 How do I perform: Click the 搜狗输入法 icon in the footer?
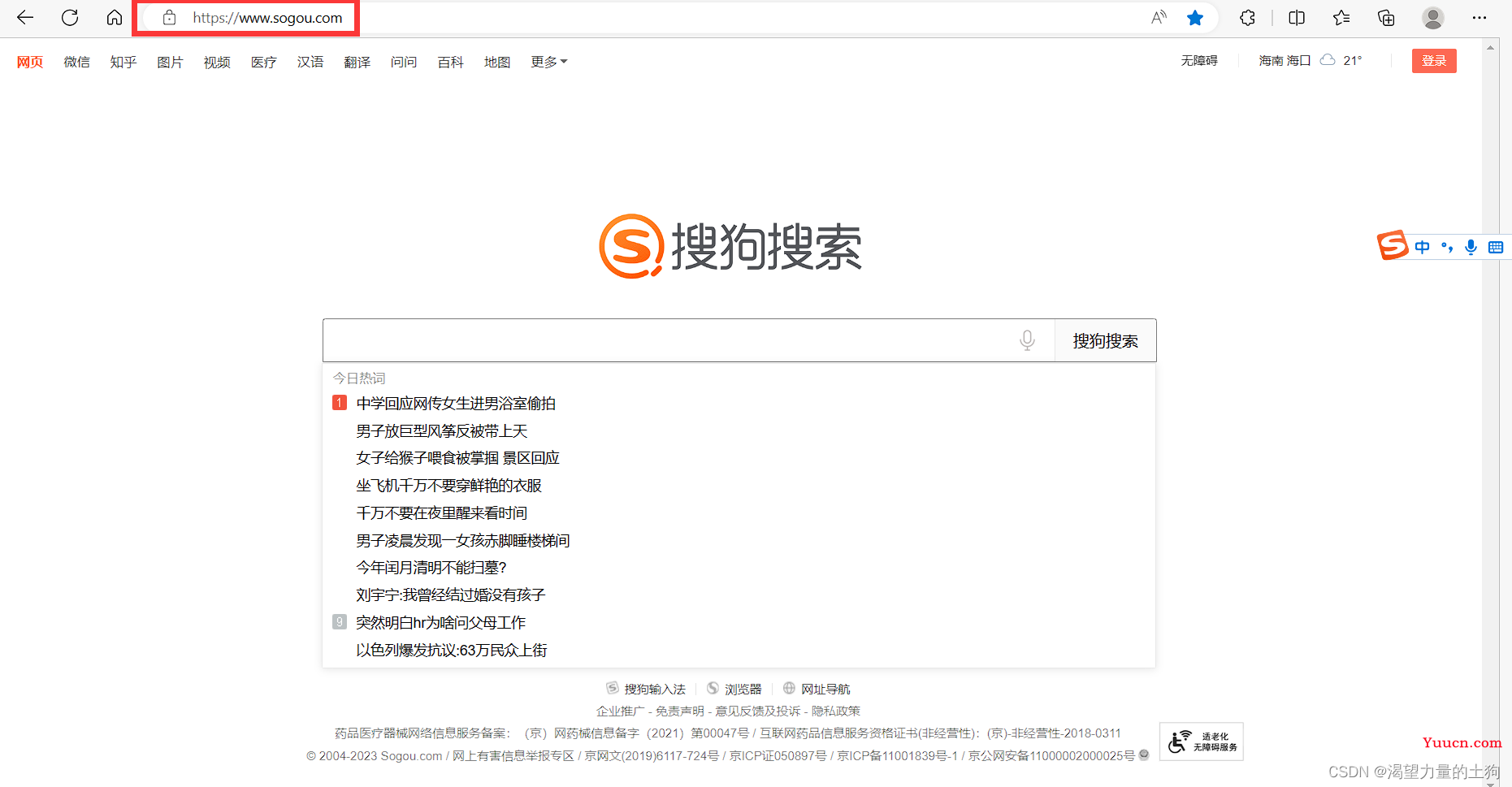pos(613,688)
